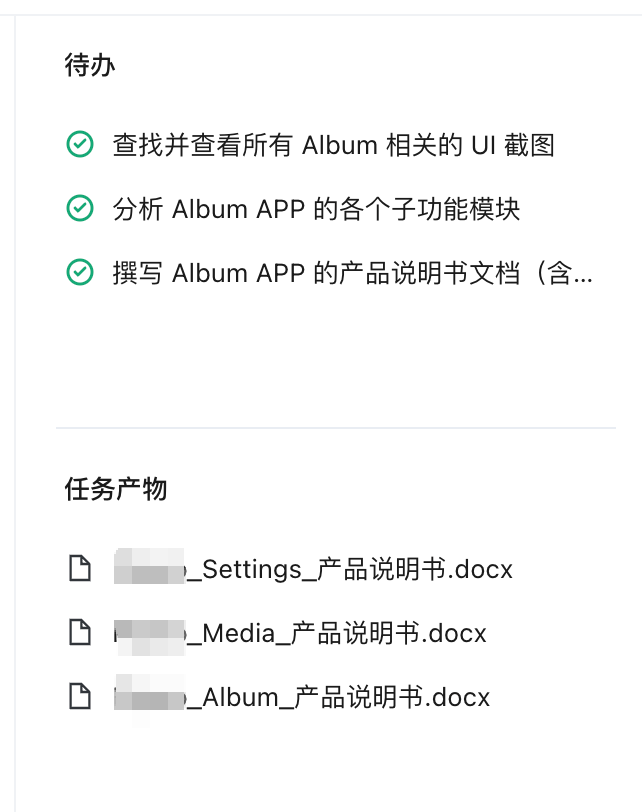Select the 分析 Album APP 的各个子功能模块 item
Image resolution: width=642 pixels, height=812 pixels.
[316, 208]
